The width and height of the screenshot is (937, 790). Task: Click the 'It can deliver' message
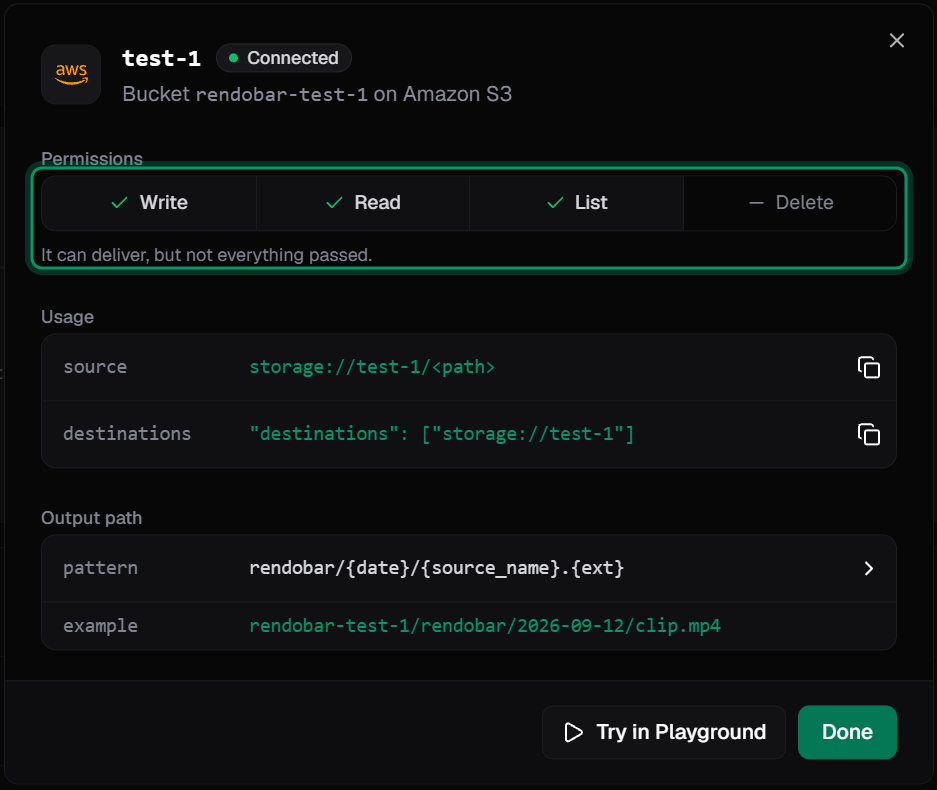pos(206,255)
